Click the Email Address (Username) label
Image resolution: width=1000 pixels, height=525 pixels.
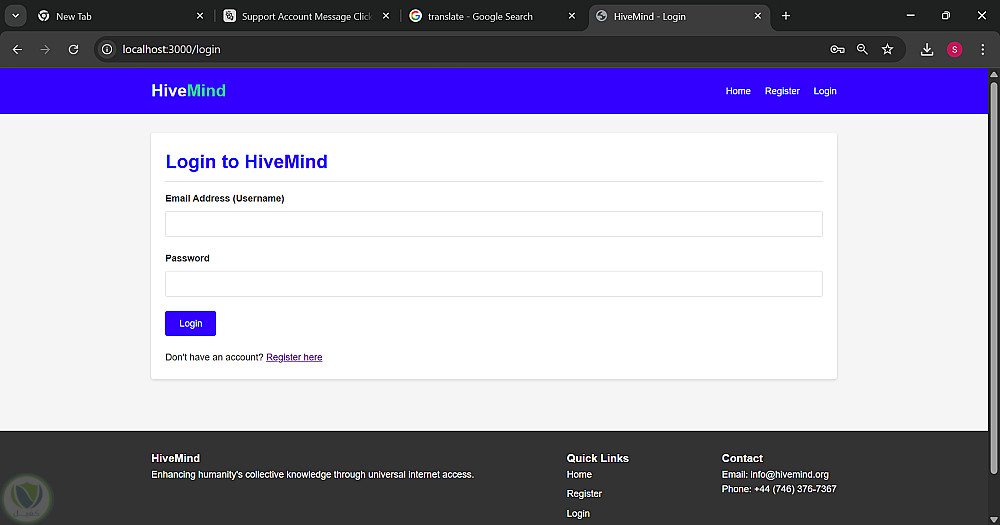[224, 198]
